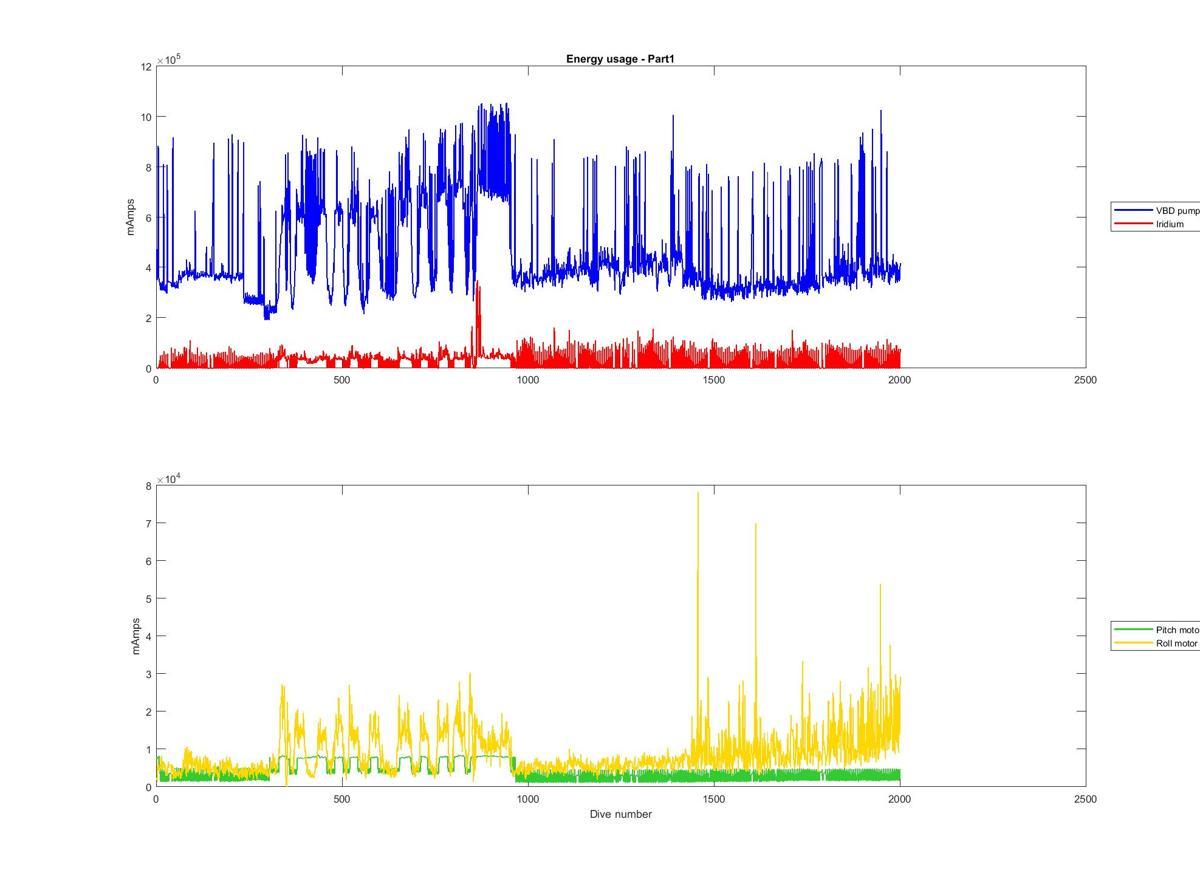1200x885 pixels.
Task: Click x-axis tick "2500" on top plot
Action: [x=1086, y=380]
